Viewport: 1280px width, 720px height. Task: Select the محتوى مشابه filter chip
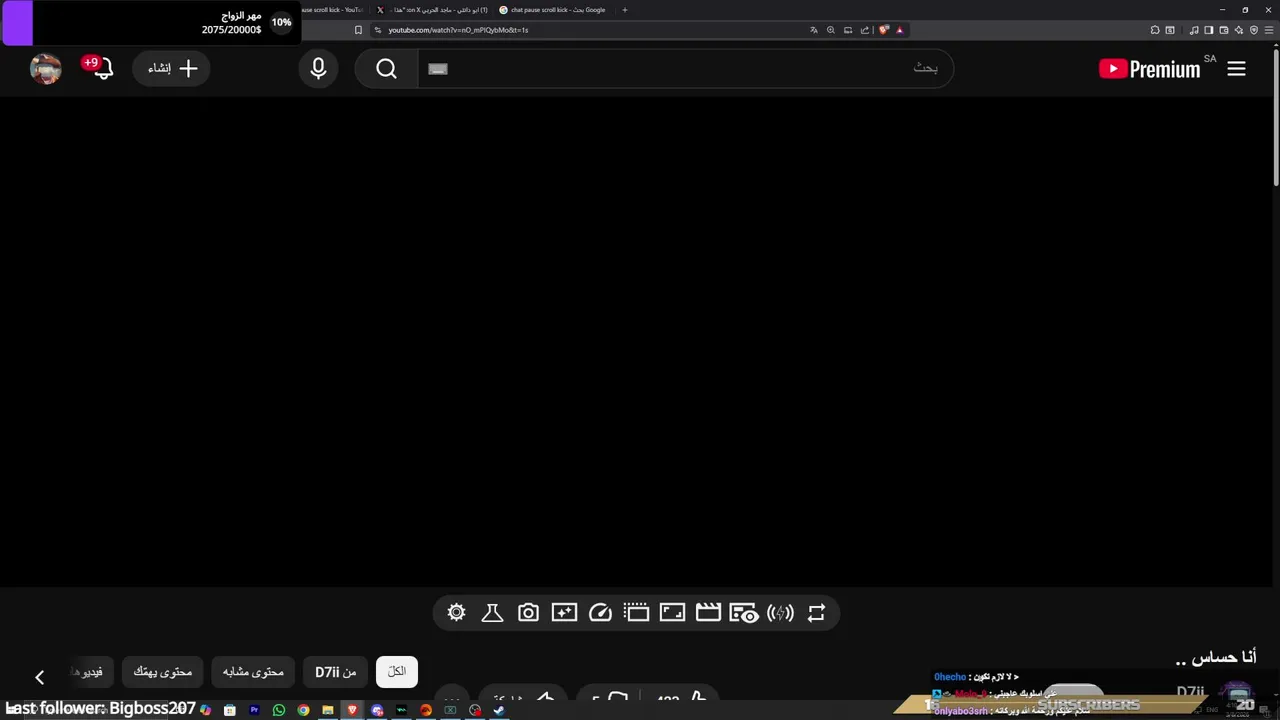coord(253,672)
